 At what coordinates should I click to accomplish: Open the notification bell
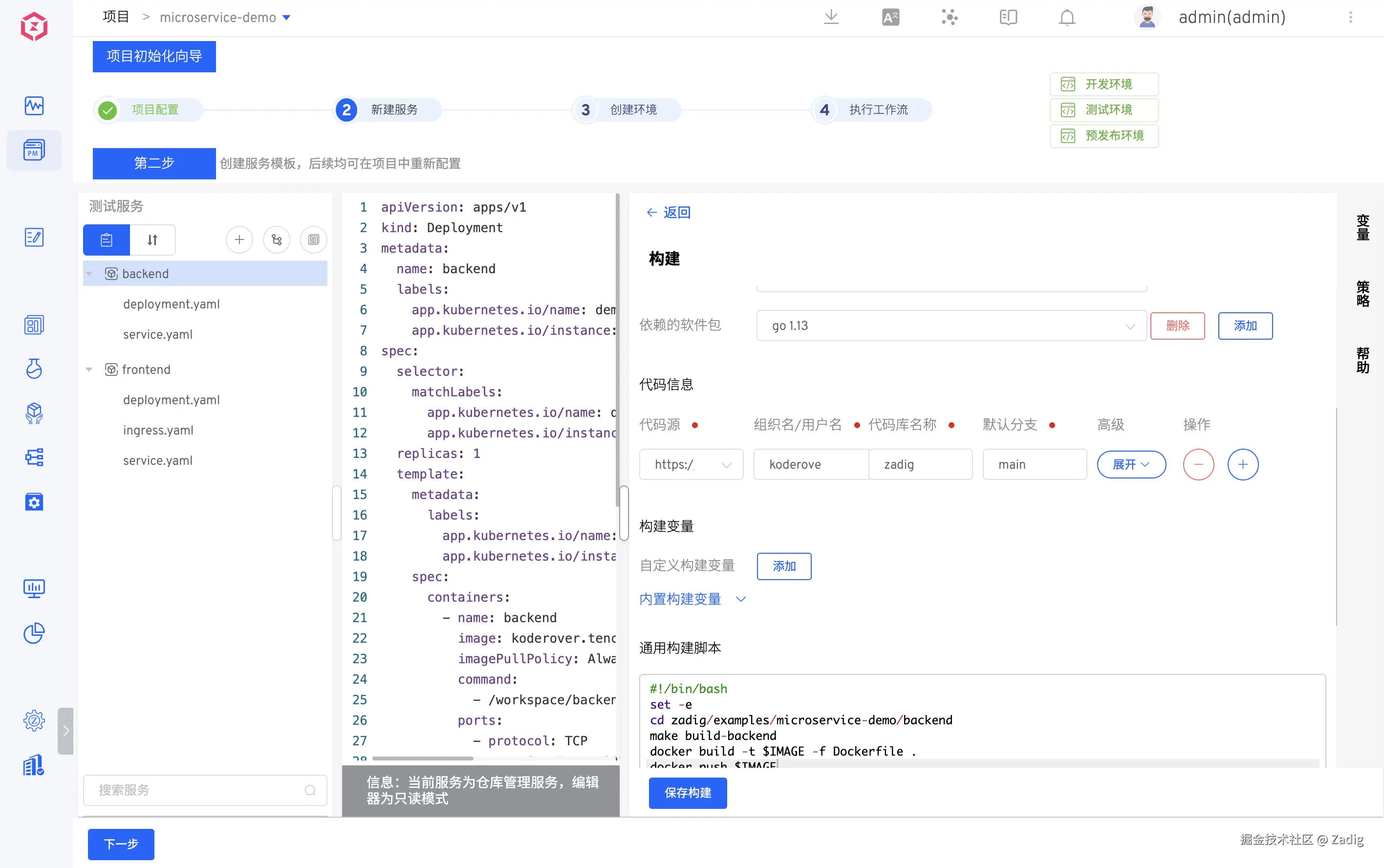click(1066, 17)
